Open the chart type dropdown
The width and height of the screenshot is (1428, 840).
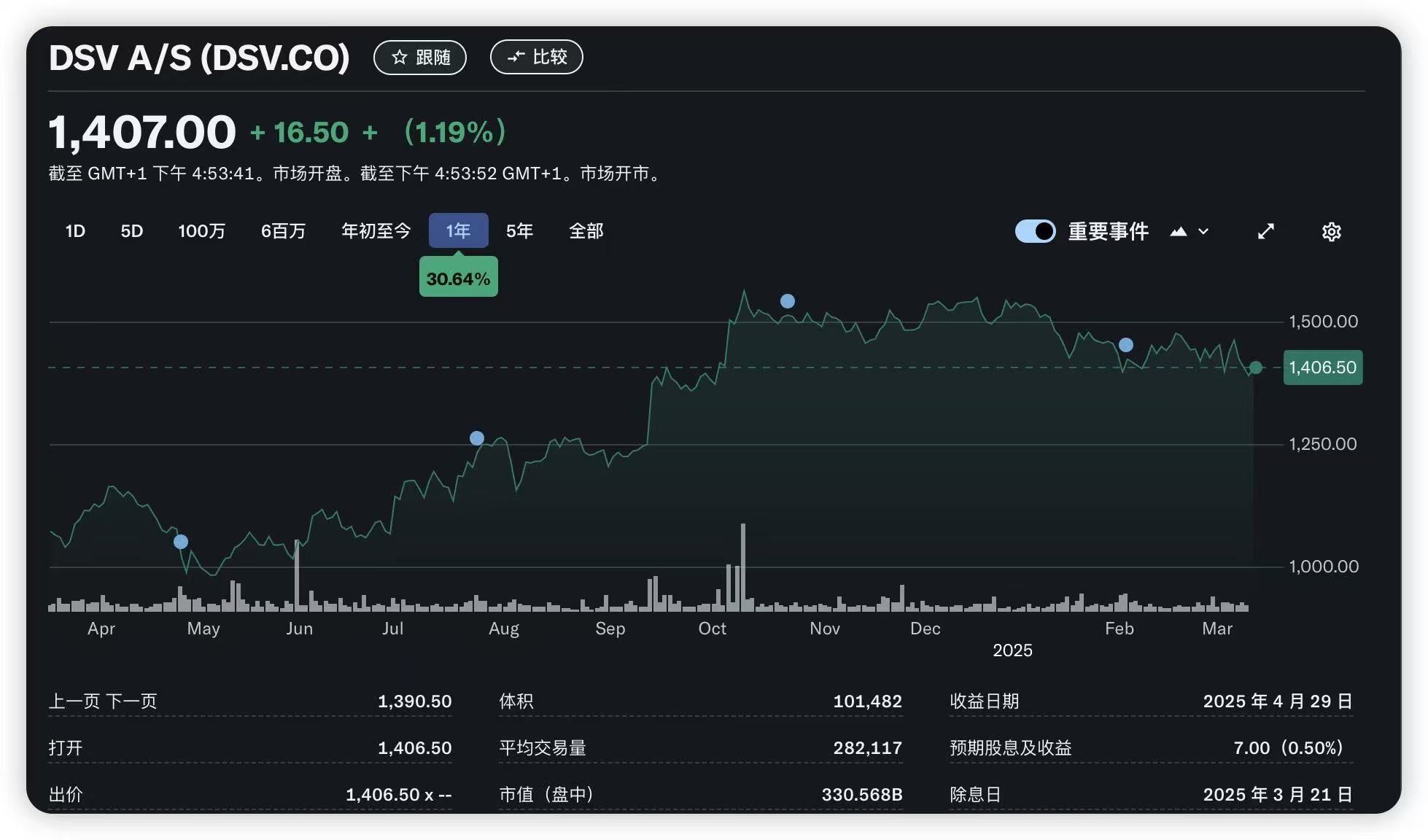pos(1189,232)
